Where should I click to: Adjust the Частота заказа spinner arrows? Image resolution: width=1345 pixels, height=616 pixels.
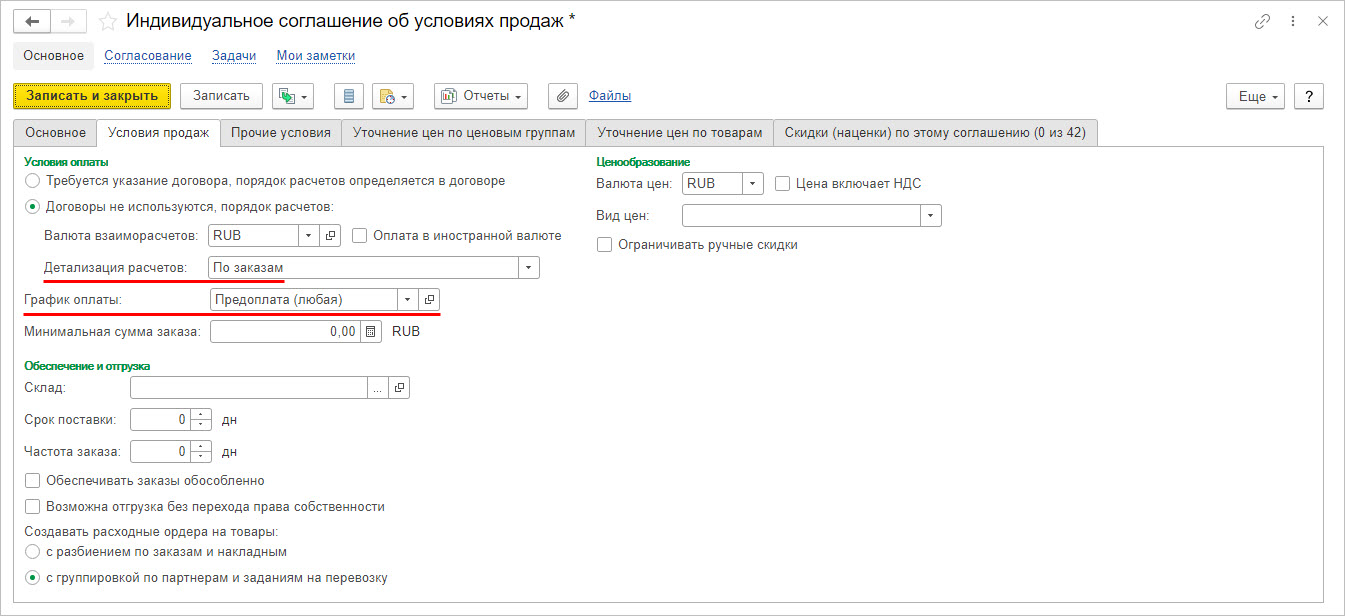pyautogui.click(x=201, y=452)
